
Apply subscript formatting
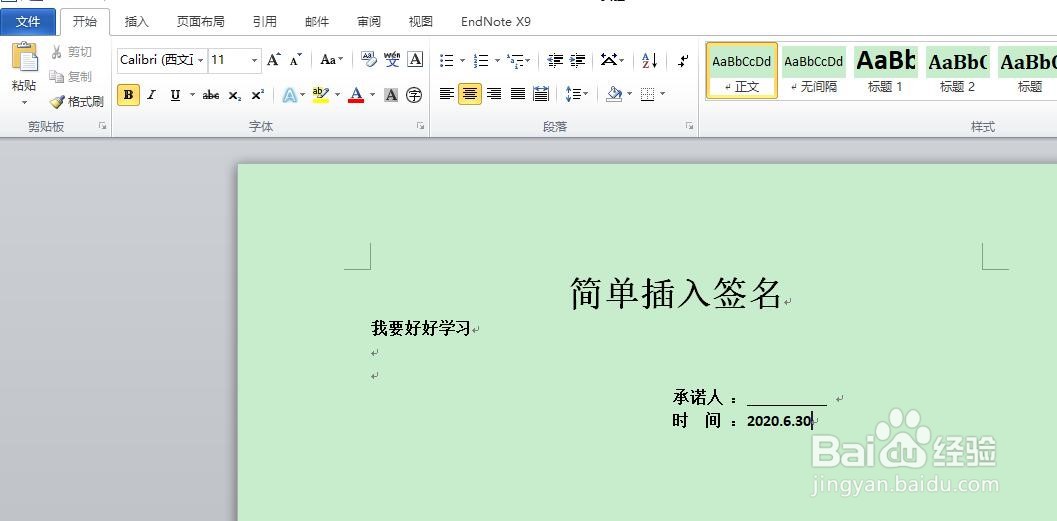(234, 95)
